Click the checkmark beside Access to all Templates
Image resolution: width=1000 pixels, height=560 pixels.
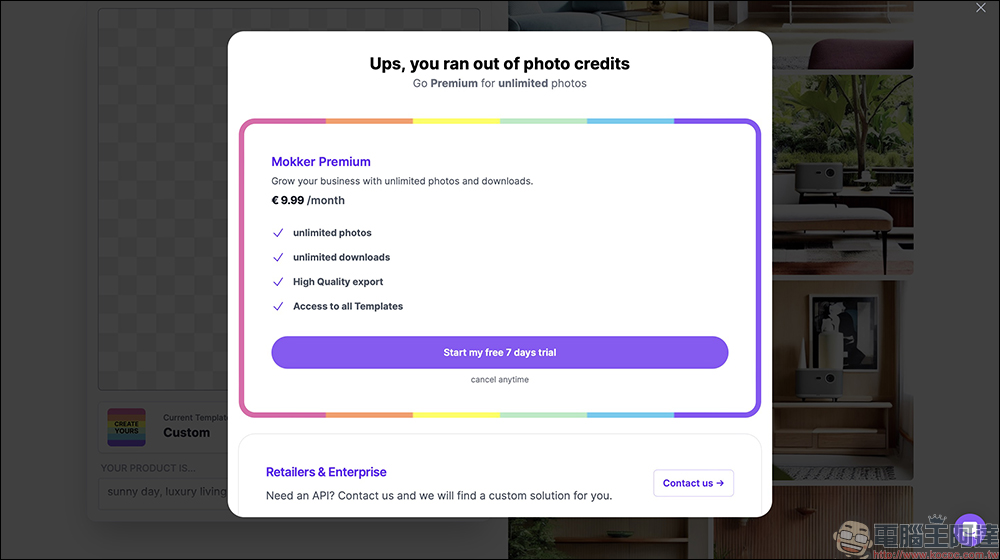(x=278, y=306)
